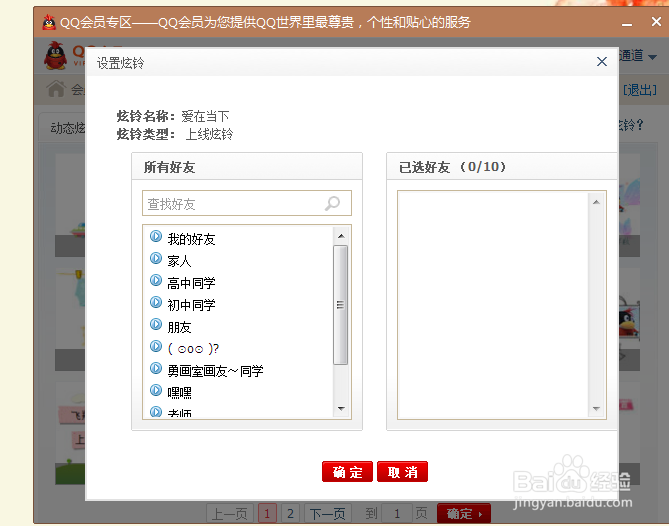The image size is (669, 526).
Task: Close the QQ会员专区 window
Action: [x=656, y=21]
